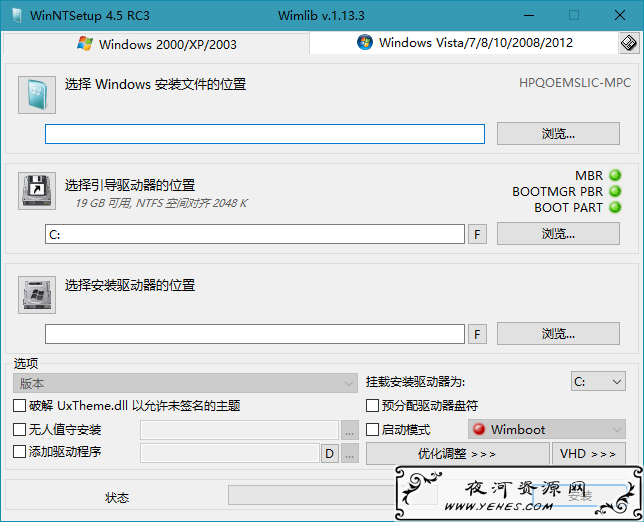
Task: Open the VHD options
Action: (589, 453)
